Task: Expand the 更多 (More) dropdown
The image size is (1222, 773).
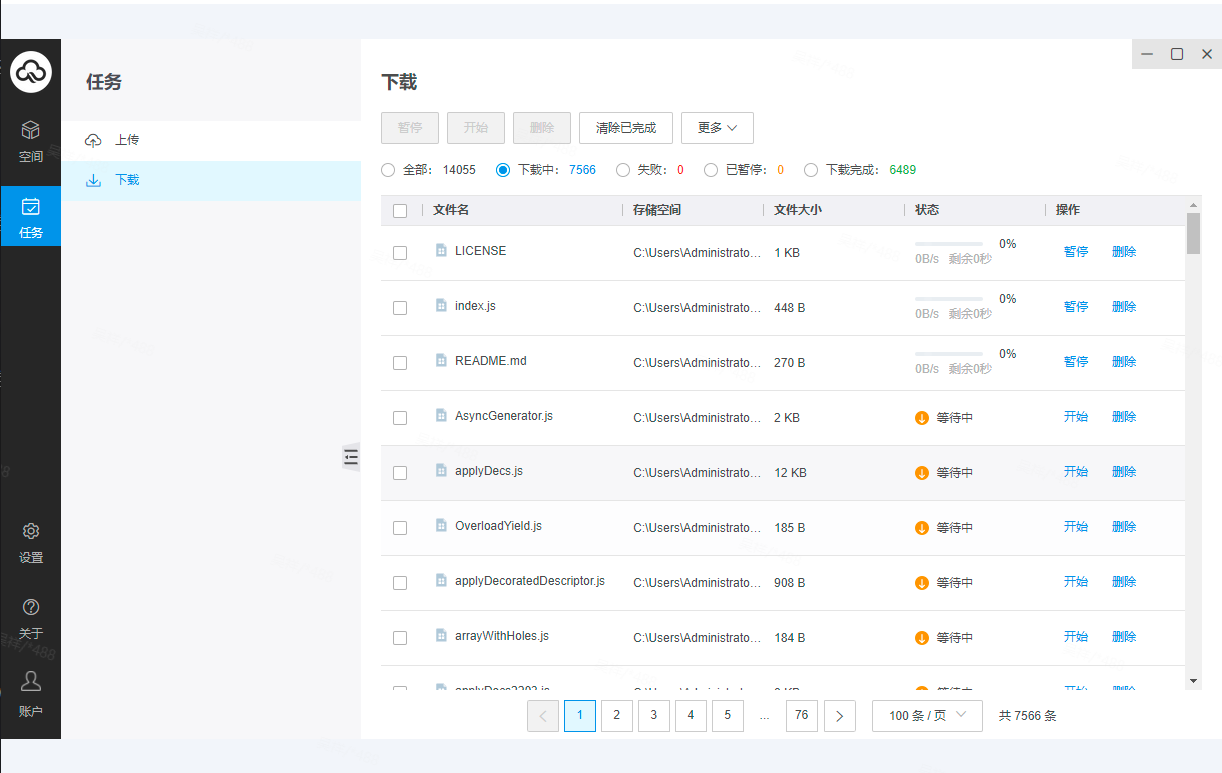Action: click(717, 128)
